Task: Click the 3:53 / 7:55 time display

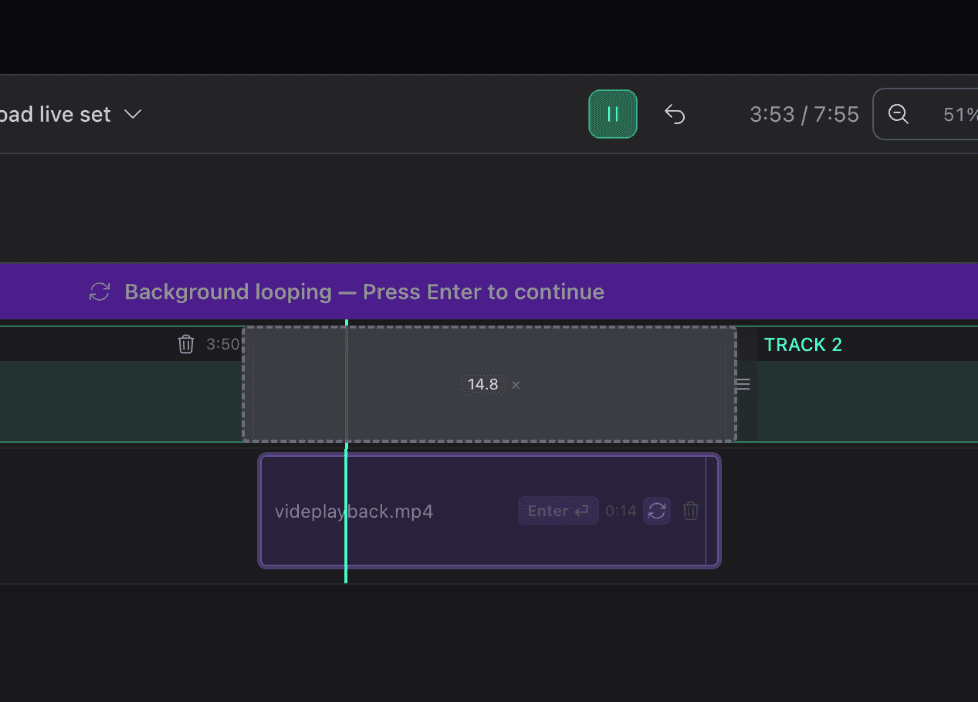Action: click(804, 114)
